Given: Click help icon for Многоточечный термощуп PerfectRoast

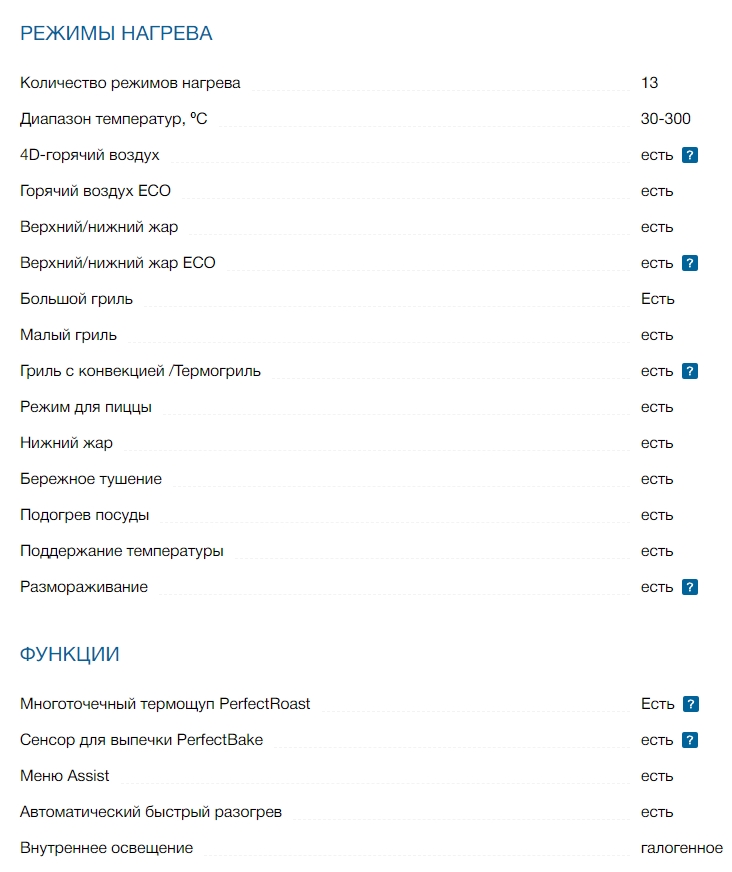Looking at the screenshot, I should coord(690,704).
